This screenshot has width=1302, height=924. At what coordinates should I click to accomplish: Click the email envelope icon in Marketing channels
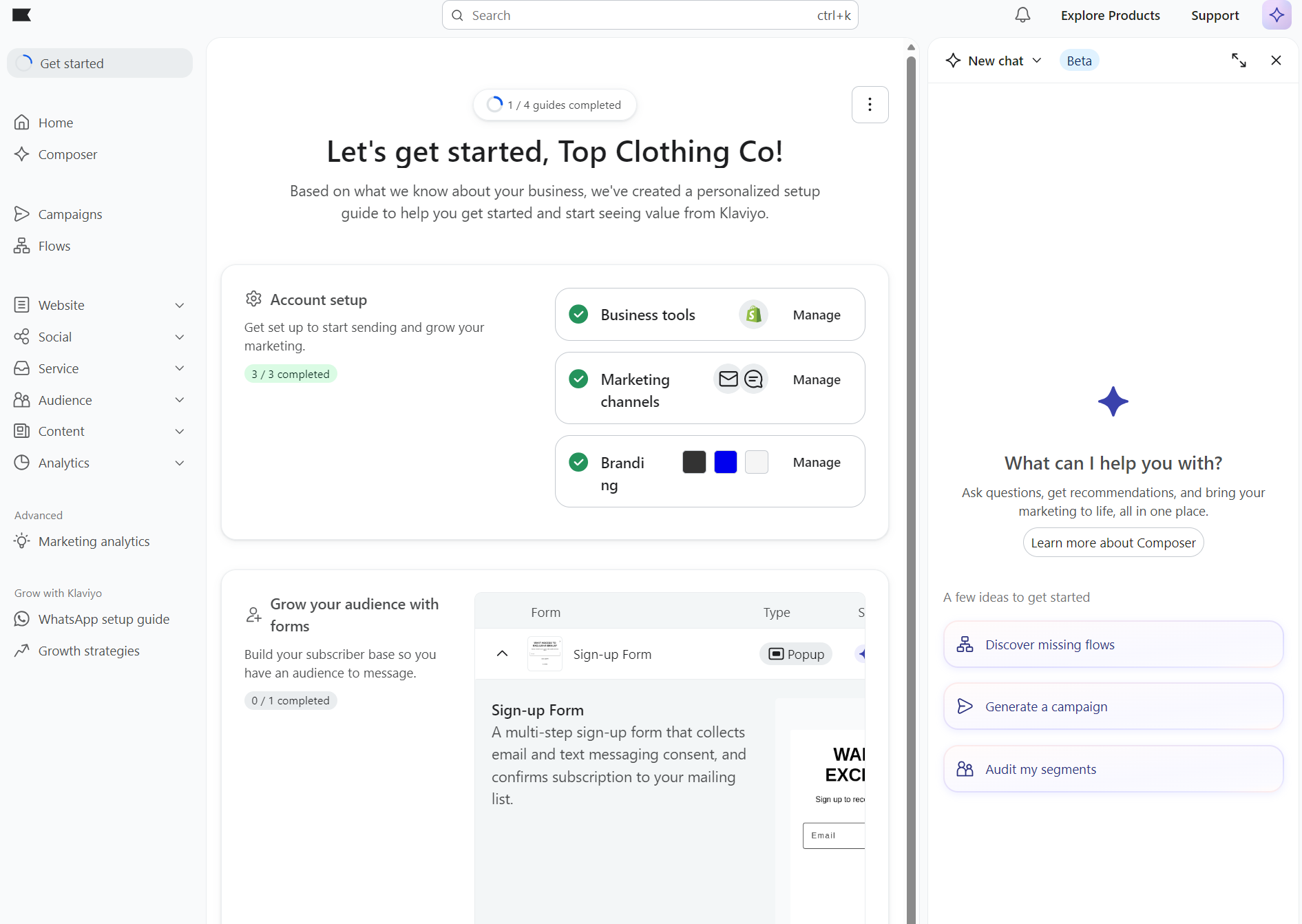coord(728,379)
